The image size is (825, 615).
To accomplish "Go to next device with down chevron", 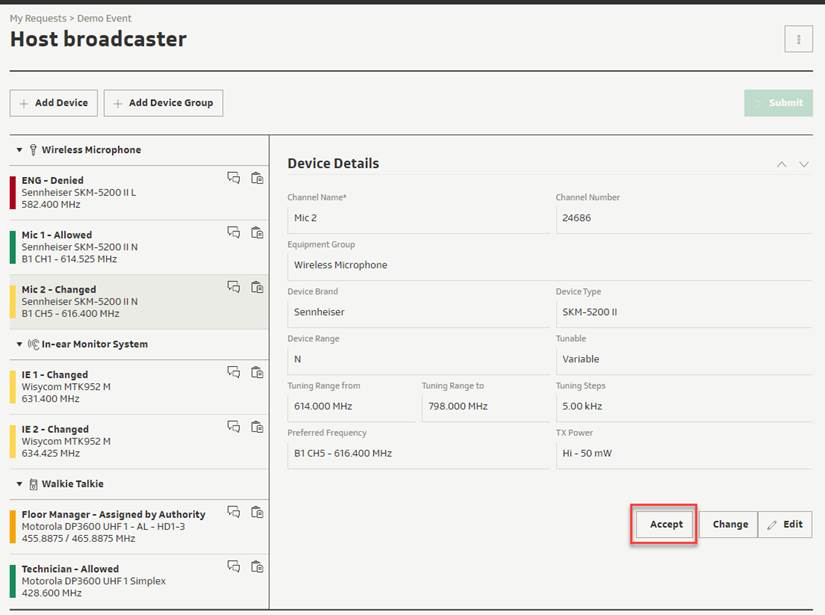I will 804,165.
